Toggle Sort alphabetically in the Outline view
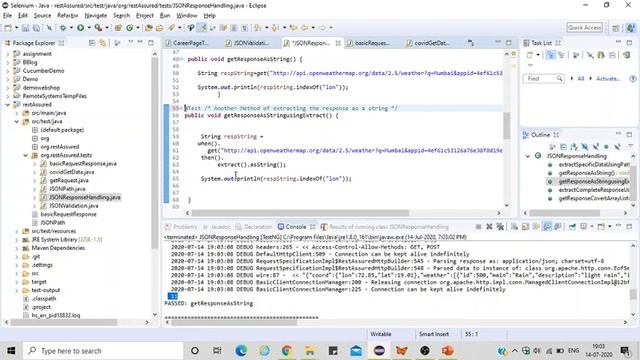 tap(574, 147)
